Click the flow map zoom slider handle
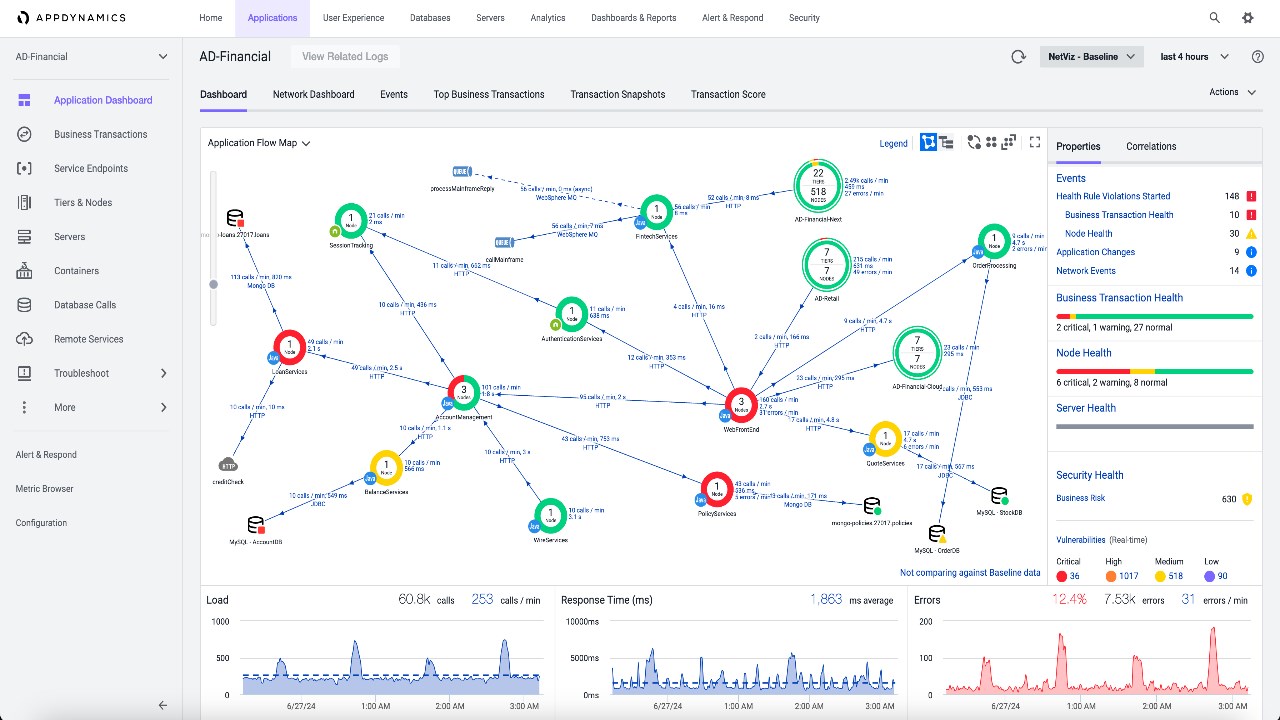 pyautogui.click(x=212, y=284)
